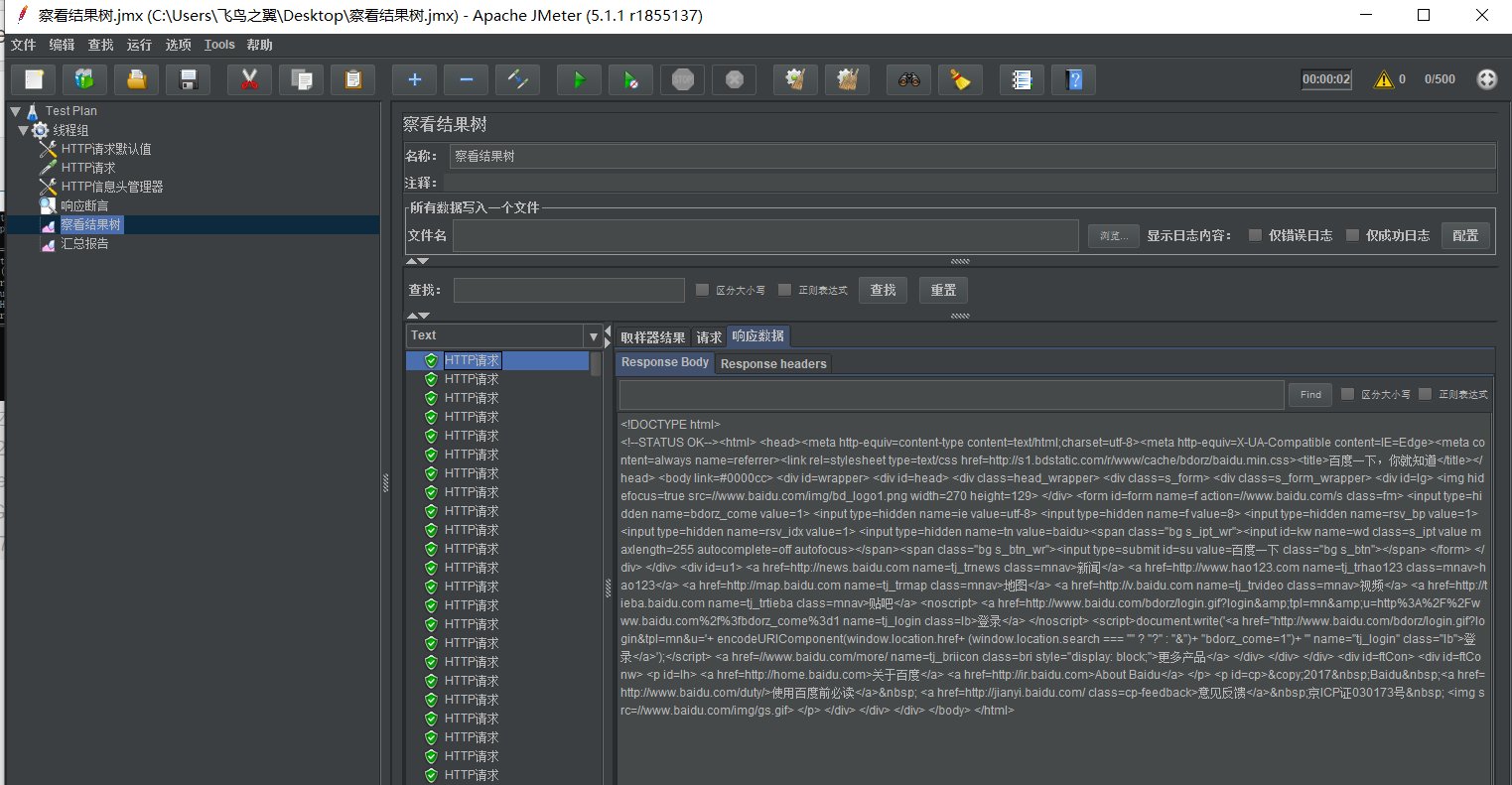Click the Stop test icon

tap(682, 79)
